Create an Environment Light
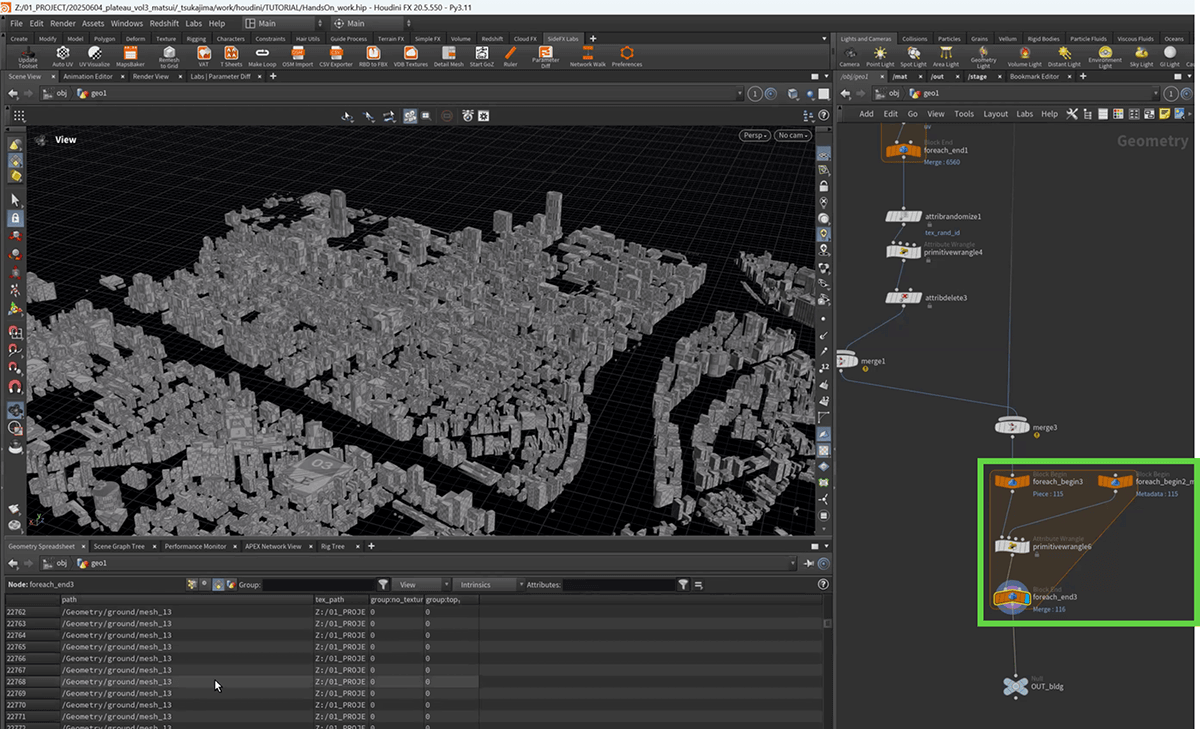Viewport: 1200px width, 729px height. click(x=1105, y=54)
